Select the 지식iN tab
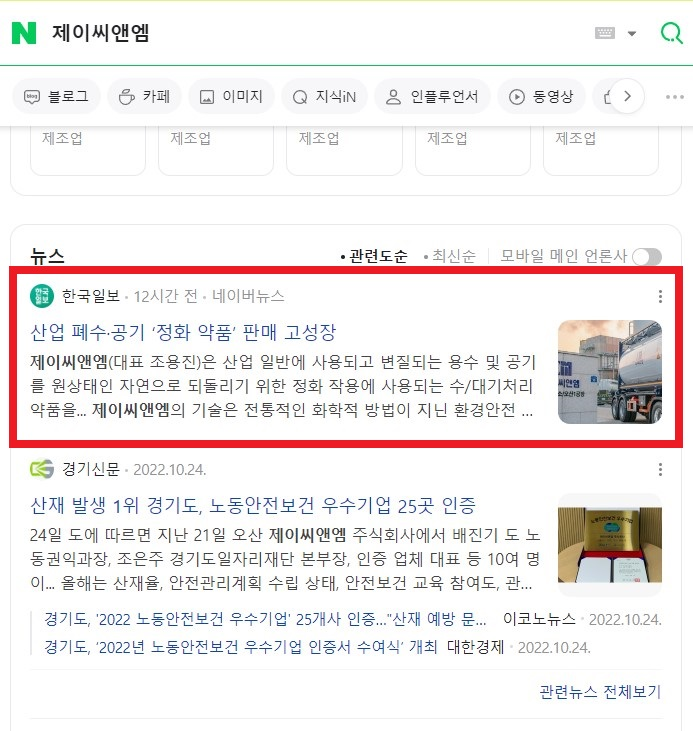 (325, 97)
